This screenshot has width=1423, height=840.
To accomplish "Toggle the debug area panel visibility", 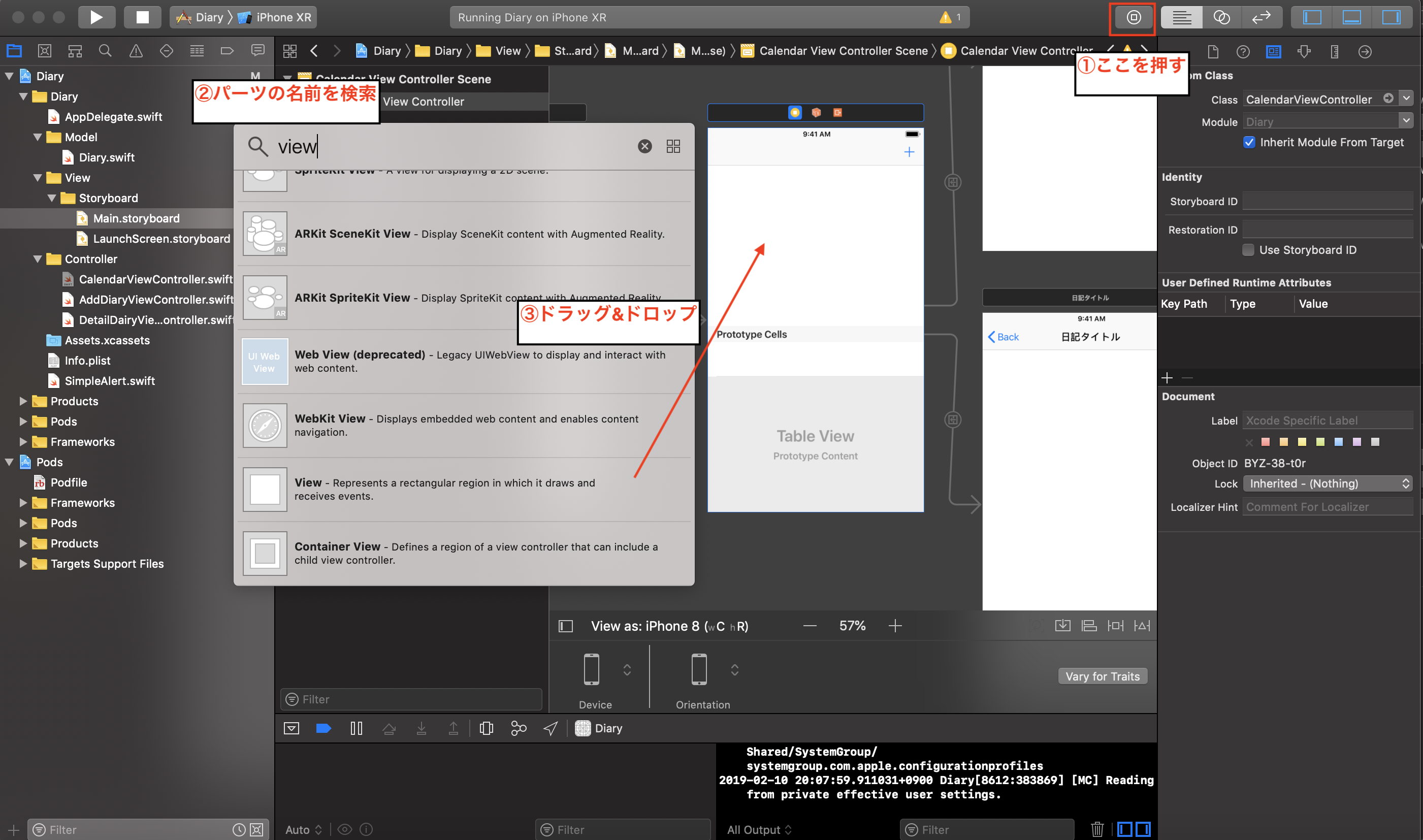I will [1351, 18].
